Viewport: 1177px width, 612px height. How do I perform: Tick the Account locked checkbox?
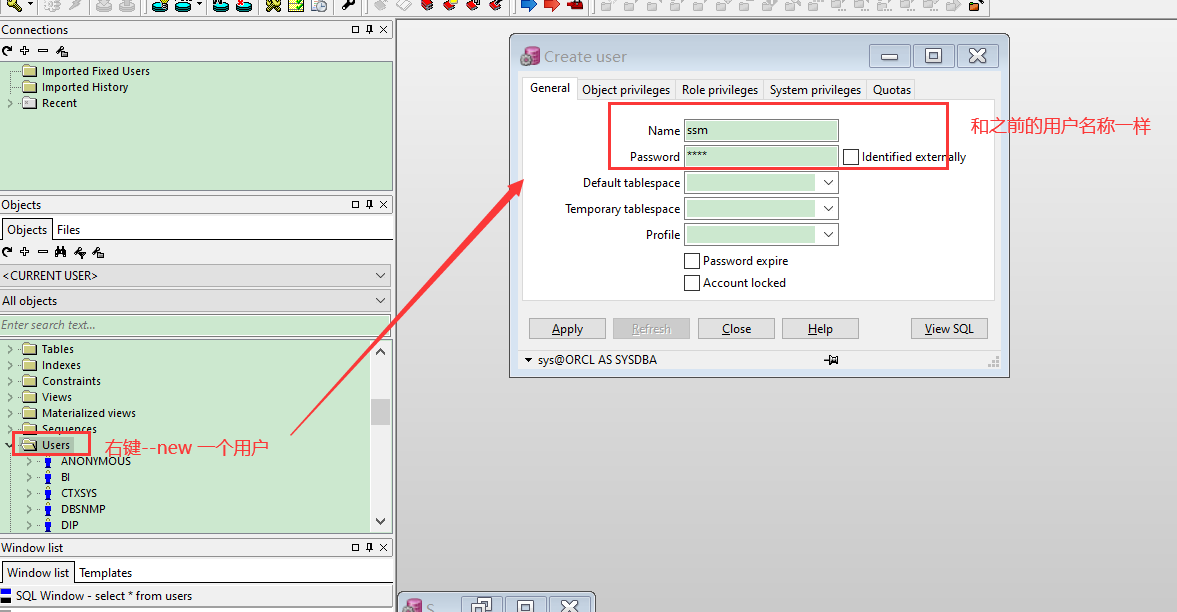(x=692, y=282)
